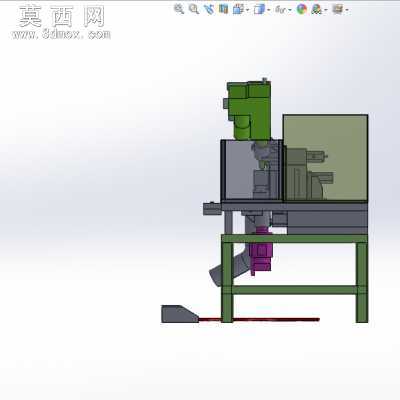
Task: Click the View Settings monitor icon
Action: 337,9
